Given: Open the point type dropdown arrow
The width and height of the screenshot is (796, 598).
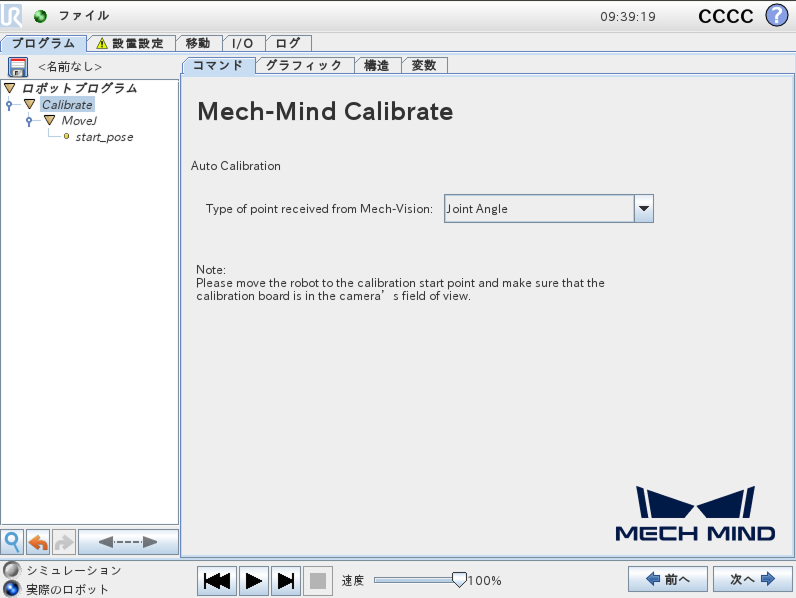Looking at the screenshot, I should click(644, 209).
